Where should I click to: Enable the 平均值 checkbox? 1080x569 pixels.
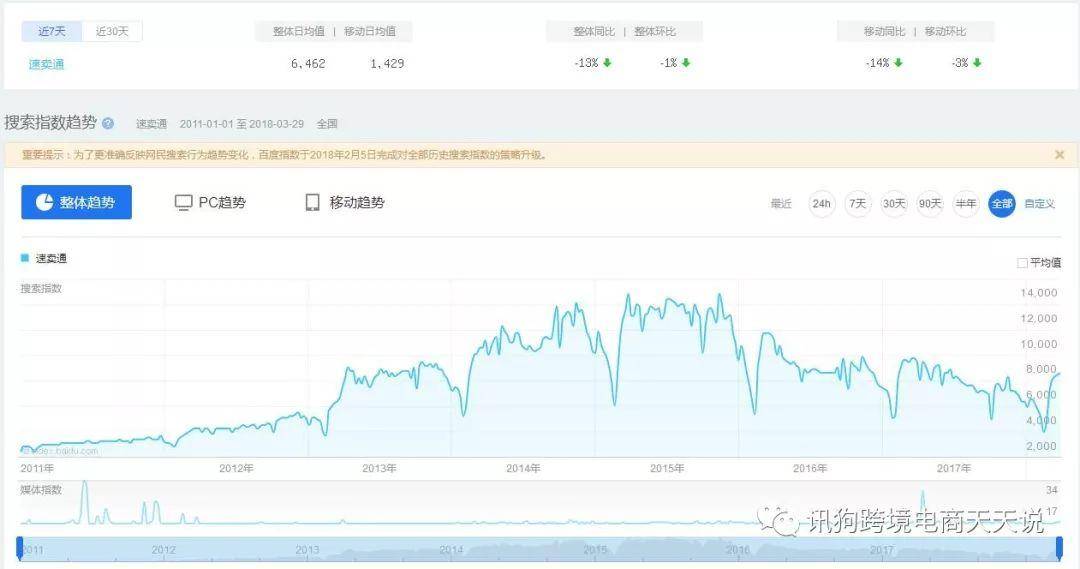point(1022,263)
